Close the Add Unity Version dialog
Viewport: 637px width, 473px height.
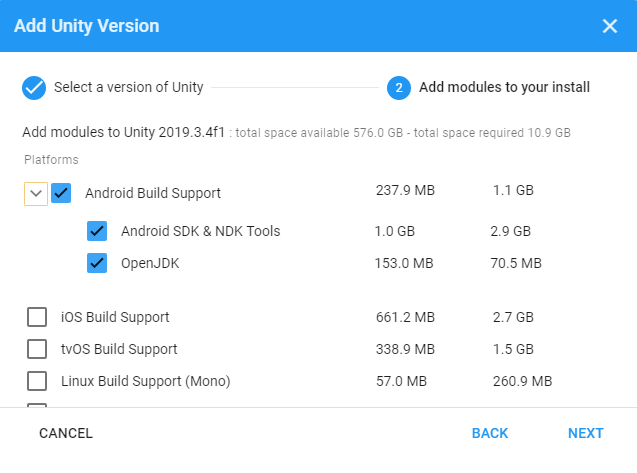click(x=610, y=26)
